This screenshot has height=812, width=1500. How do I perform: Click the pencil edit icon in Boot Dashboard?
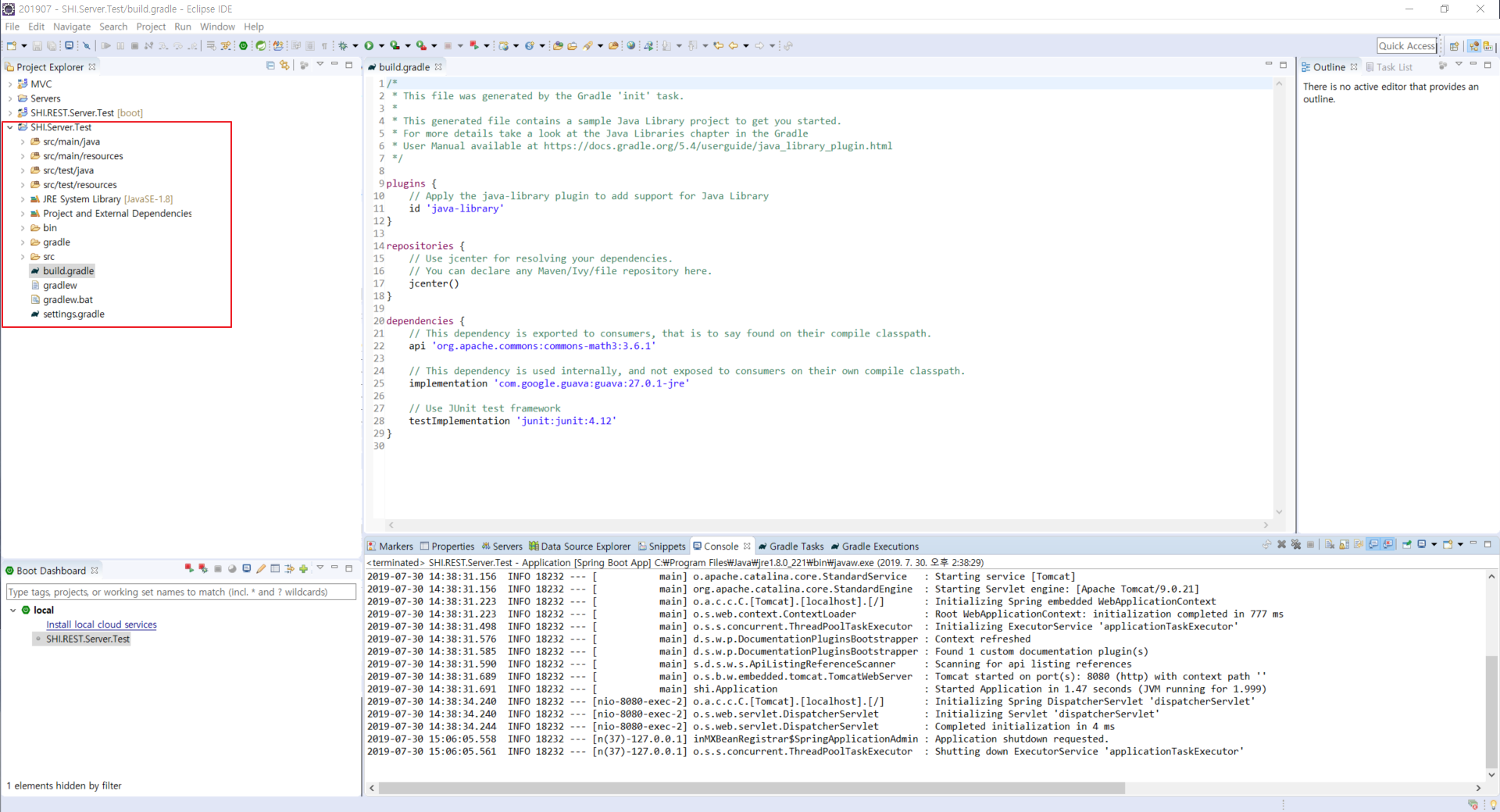(x=261, y=568)
